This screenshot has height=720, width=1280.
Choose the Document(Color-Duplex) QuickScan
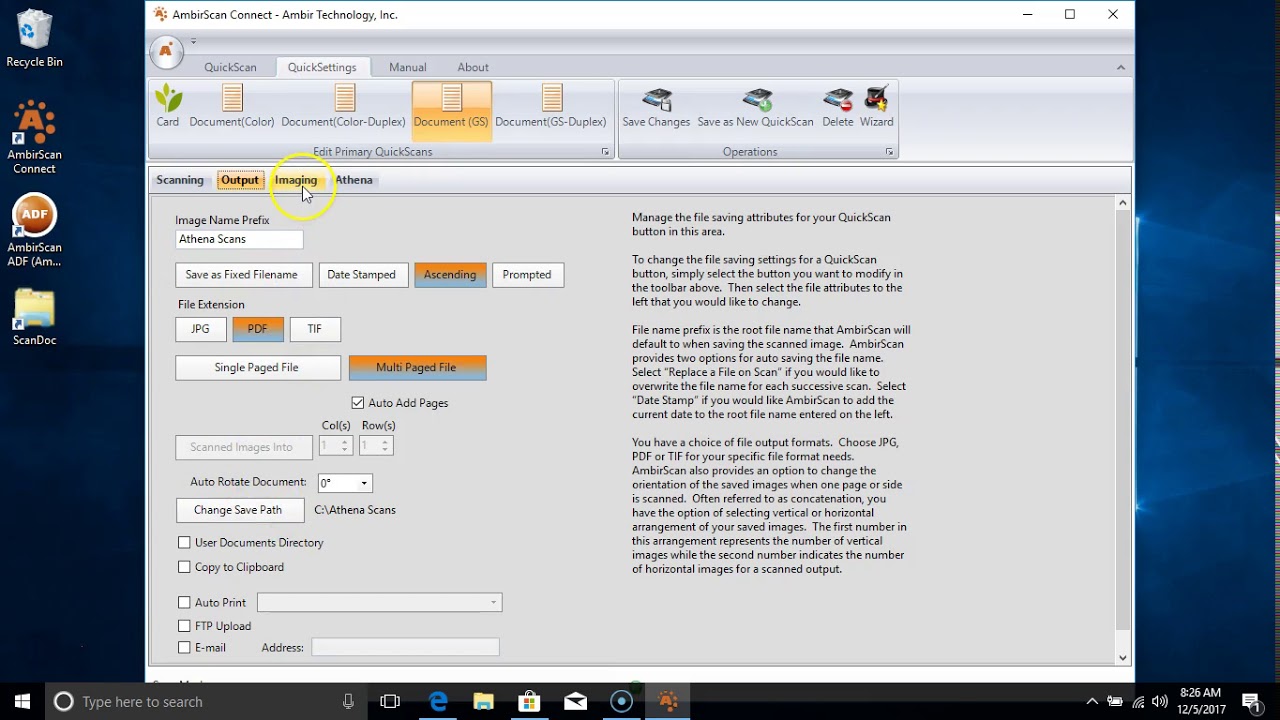click(x=344, y=106)
